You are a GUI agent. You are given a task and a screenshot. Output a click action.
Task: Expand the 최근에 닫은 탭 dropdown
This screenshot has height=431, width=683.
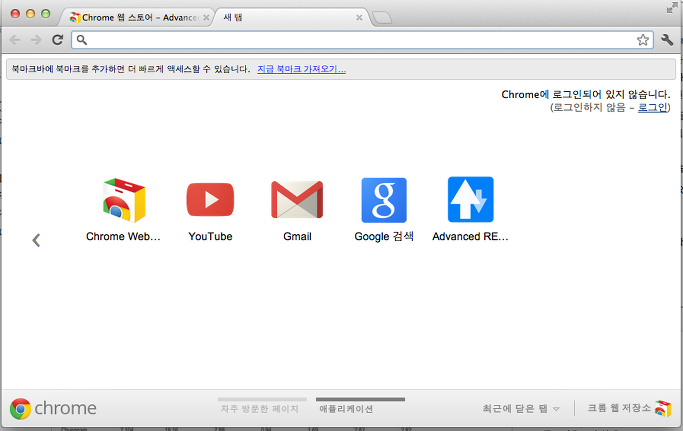521,409
